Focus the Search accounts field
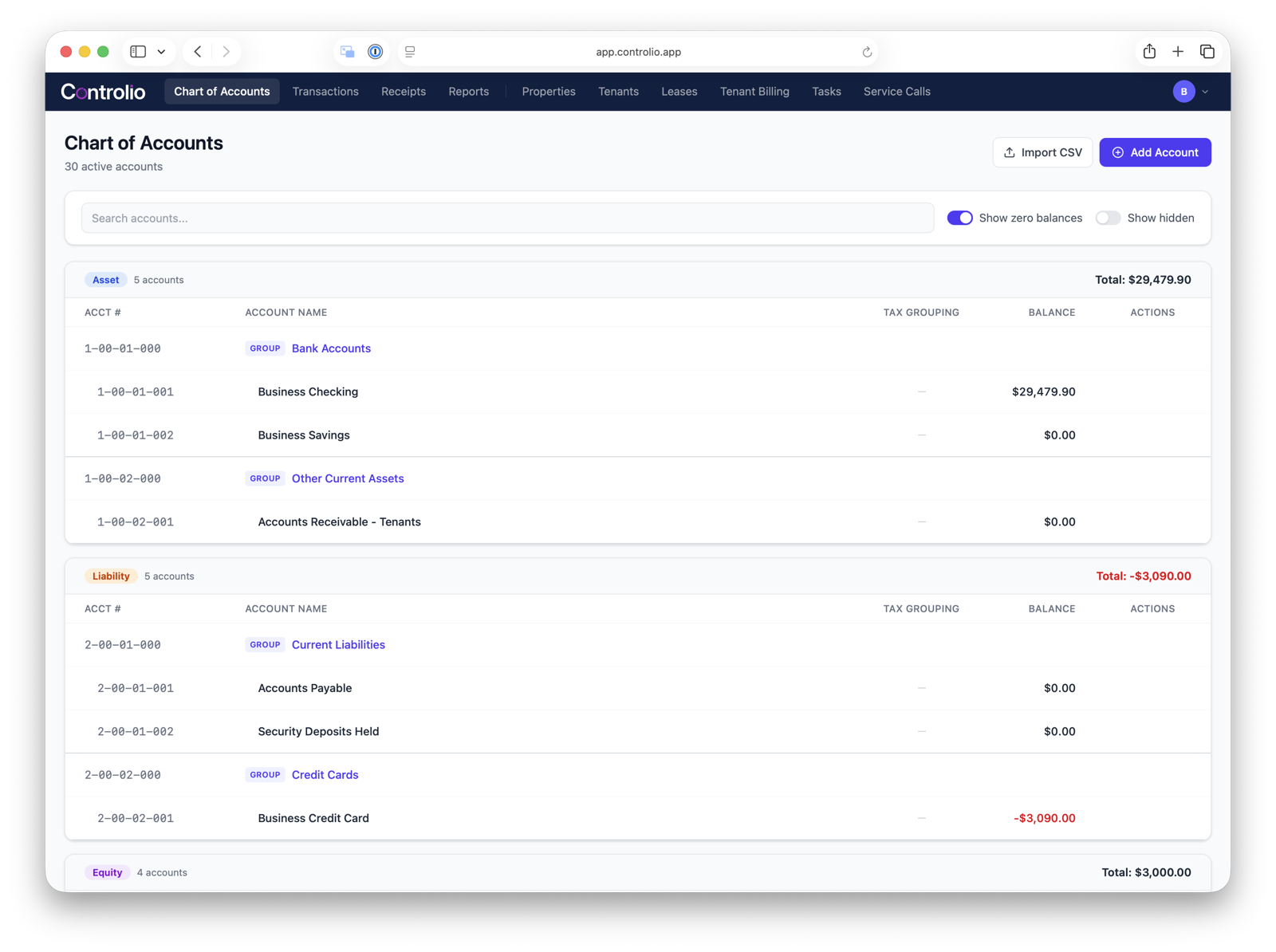1276x952 pixels. 507,218
